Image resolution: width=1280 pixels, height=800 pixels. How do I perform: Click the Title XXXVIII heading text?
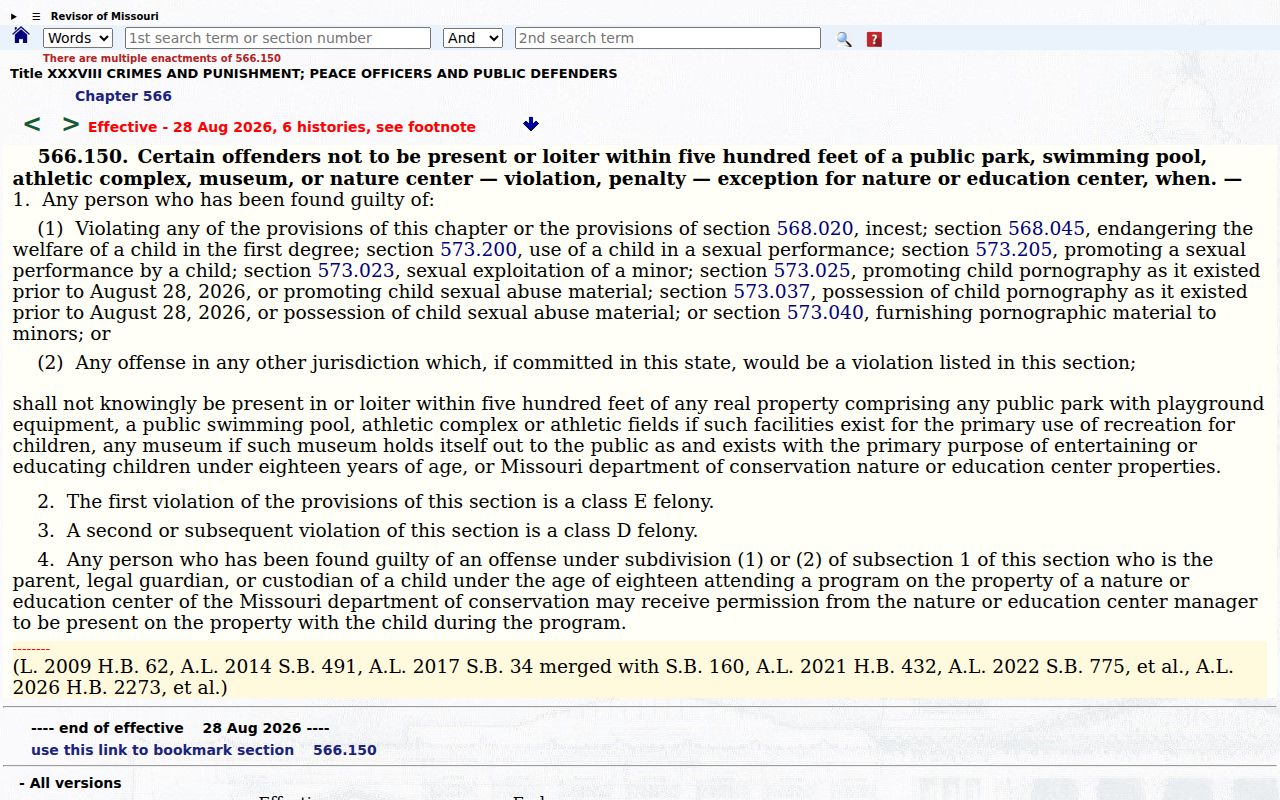point(314,74)
